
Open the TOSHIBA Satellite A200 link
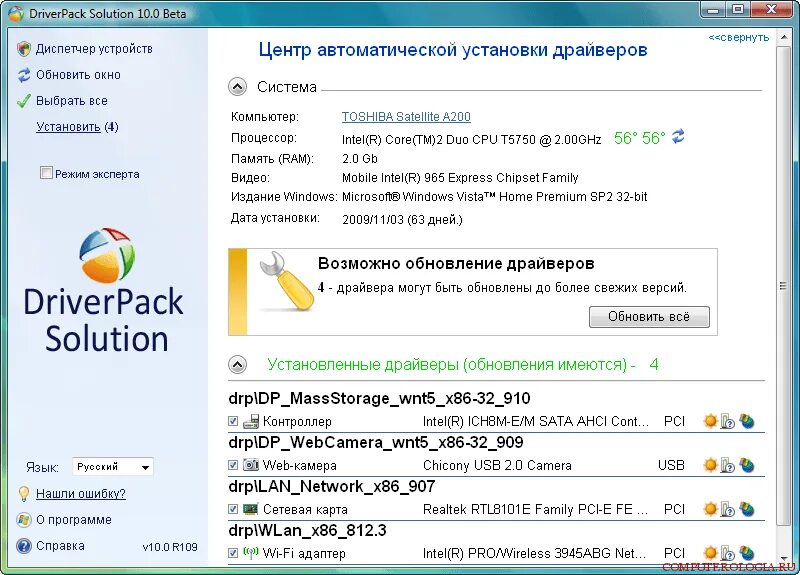(x=406, y=117)
